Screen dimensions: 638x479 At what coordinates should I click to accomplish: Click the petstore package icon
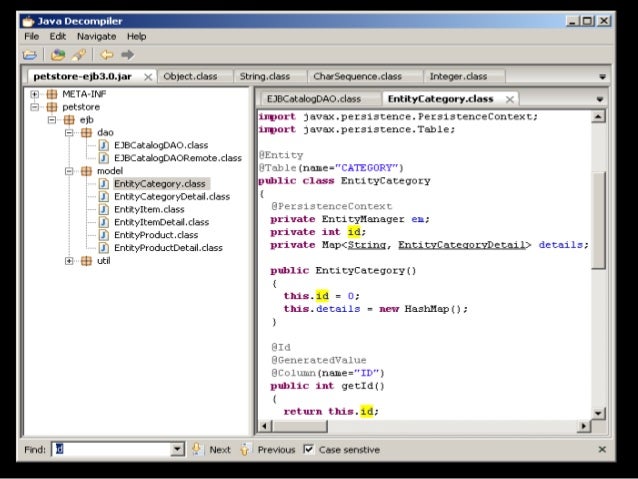coord(52,107)
